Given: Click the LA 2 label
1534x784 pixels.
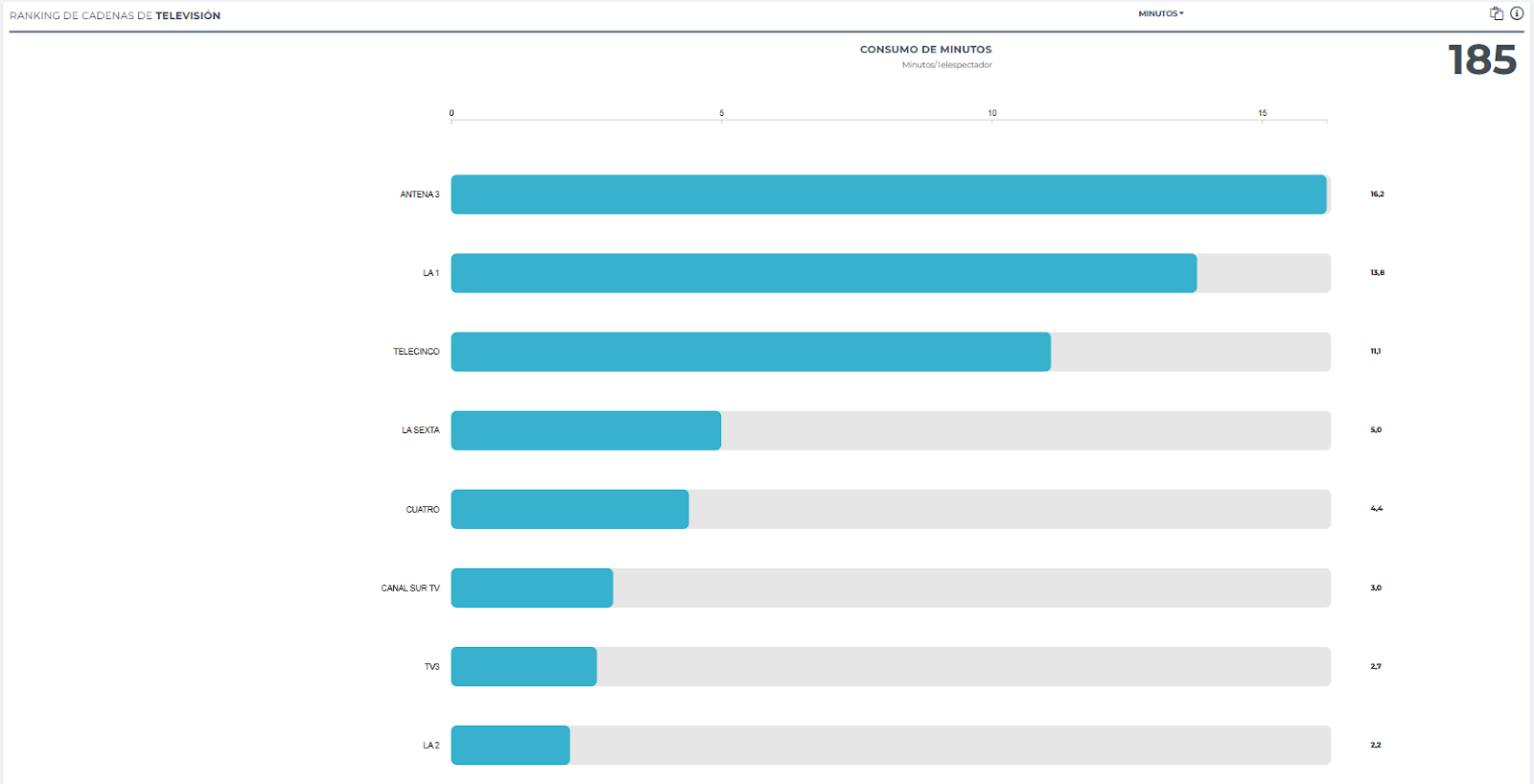Looking at the screenshot, I should [431, 746].
